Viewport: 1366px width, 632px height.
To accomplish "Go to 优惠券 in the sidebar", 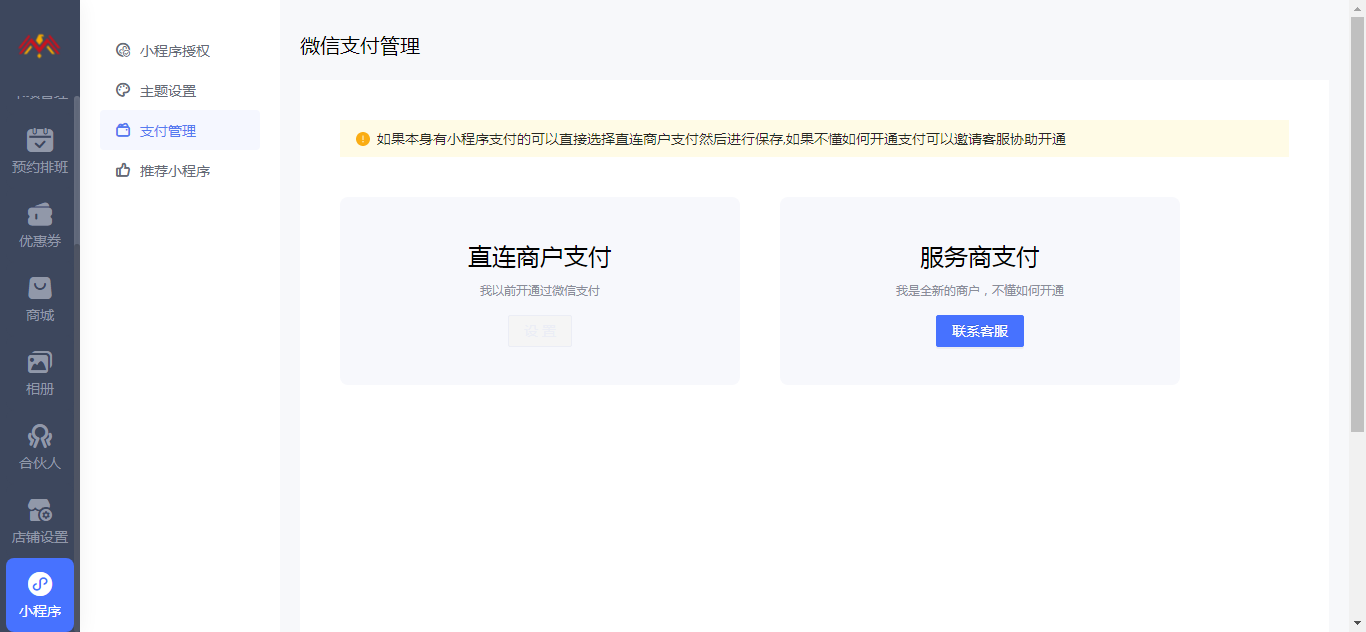I will 40,241.
